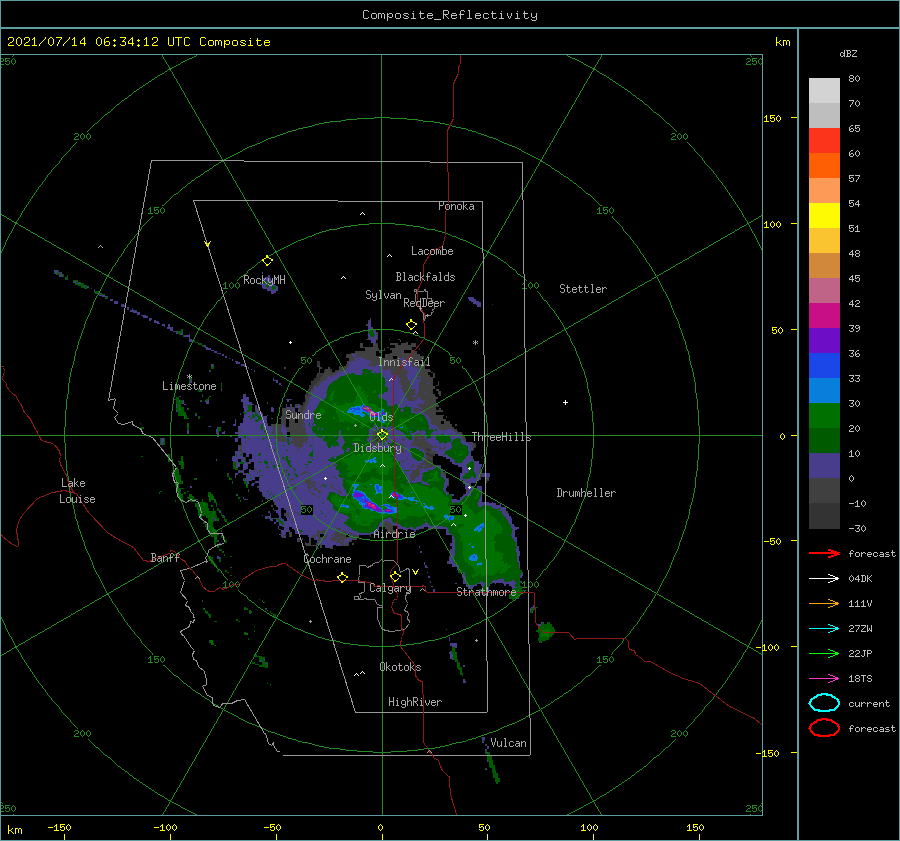Click the Sundre town label
Image resolution: width=900 pixels, height=841 pixels.
303,414
